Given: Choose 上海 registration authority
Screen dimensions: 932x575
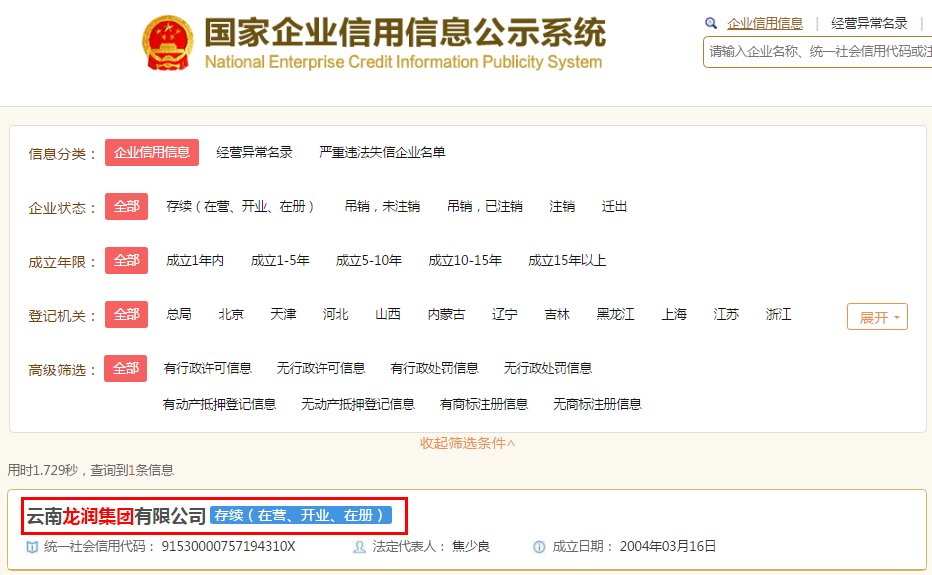Looking at the screenshot, I should point(674,314).
